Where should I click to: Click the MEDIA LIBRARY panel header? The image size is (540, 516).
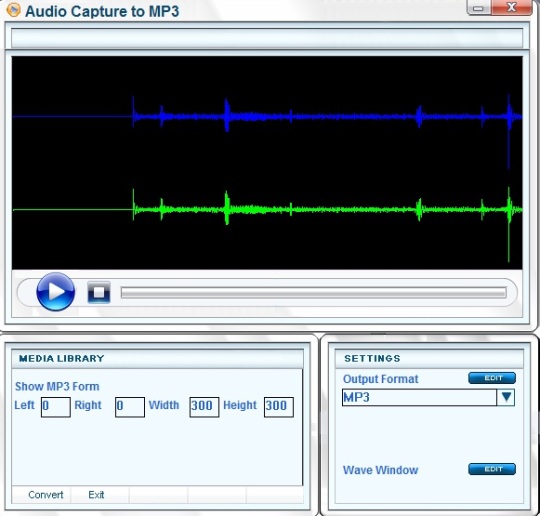(157, 359)
